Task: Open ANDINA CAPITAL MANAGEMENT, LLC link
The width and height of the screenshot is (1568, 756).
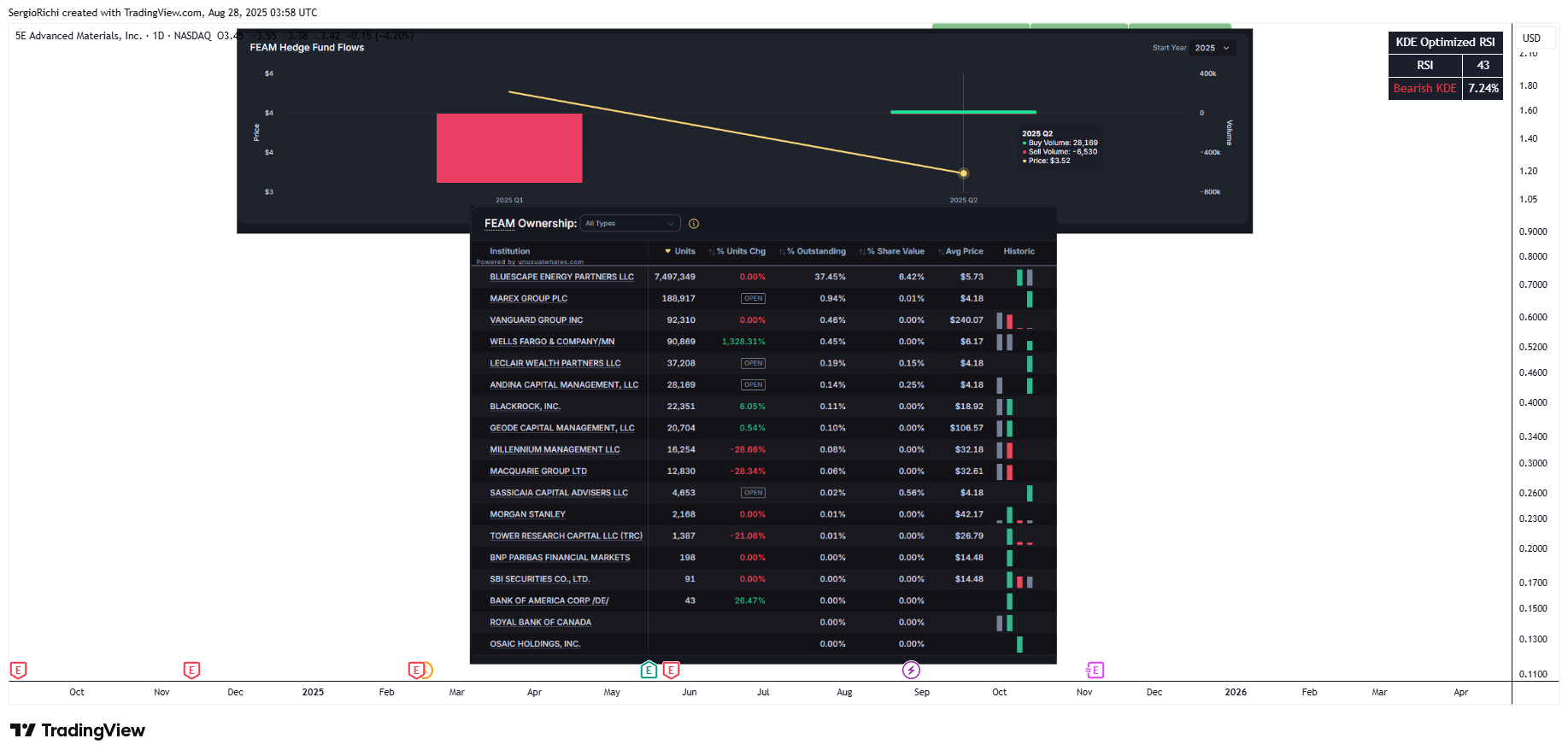Action: [564, 385]
